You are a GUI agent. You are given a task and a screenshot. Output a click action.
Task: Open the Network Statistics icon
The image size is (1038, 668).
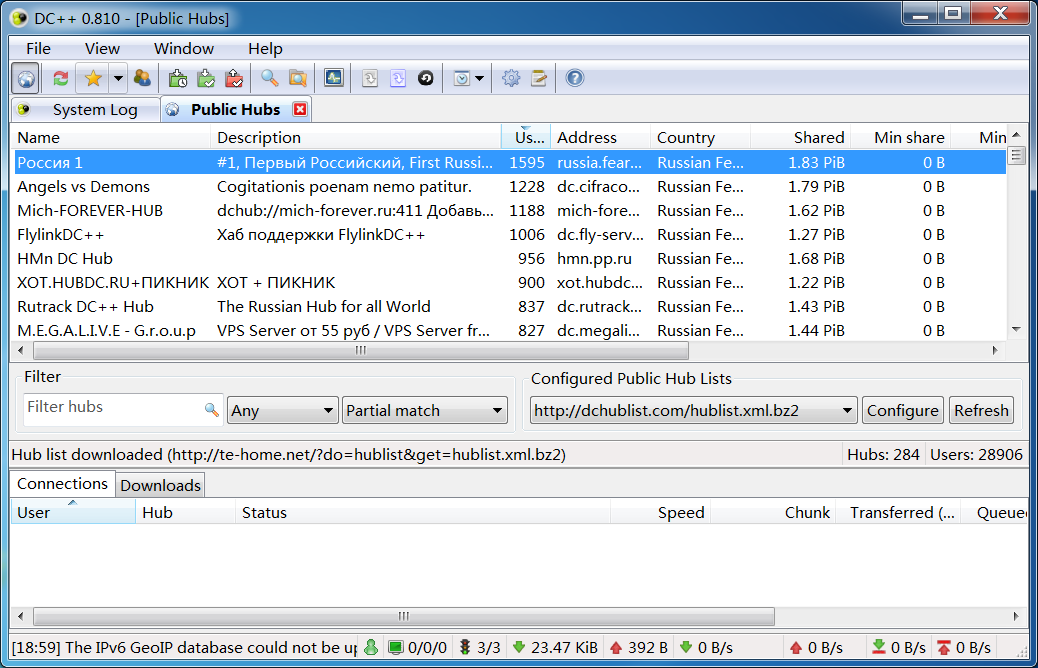pyautogui.click(x=333, y=78)
